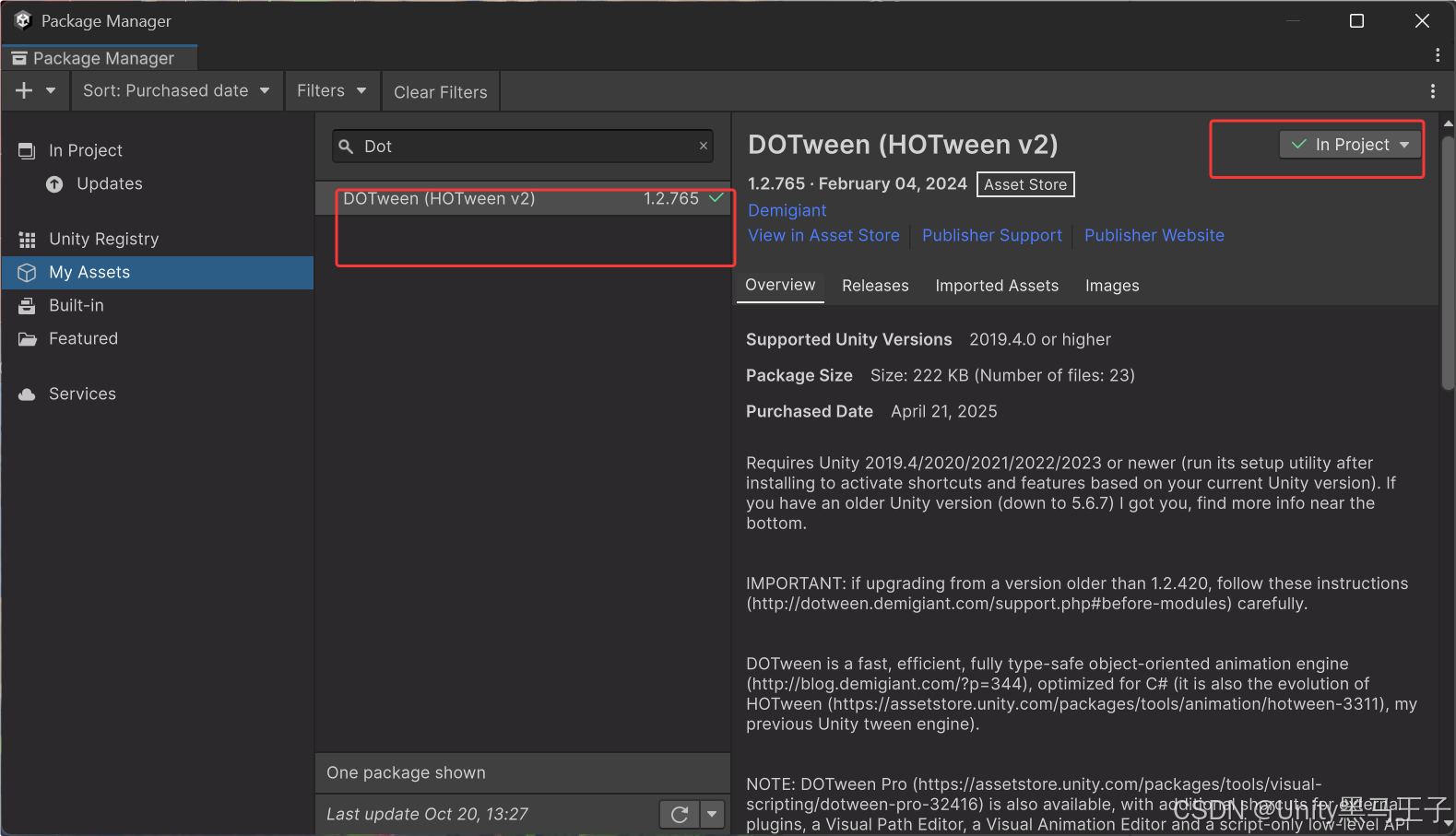Click 'April 21, 2025' date value
Image resolution: width=1456 pixels, height=836 pixels.
pyautogui.click(x=944, y=411)
